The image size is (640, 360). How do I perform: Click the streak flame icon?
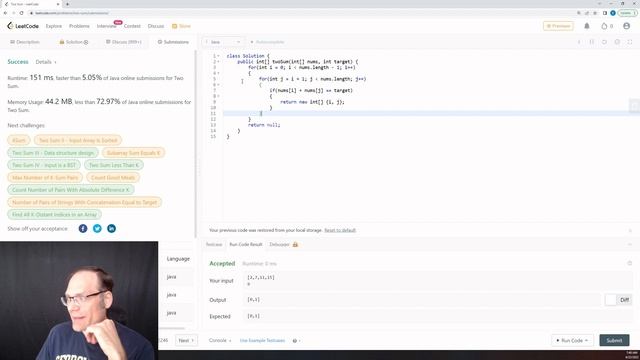click(604, 26)
